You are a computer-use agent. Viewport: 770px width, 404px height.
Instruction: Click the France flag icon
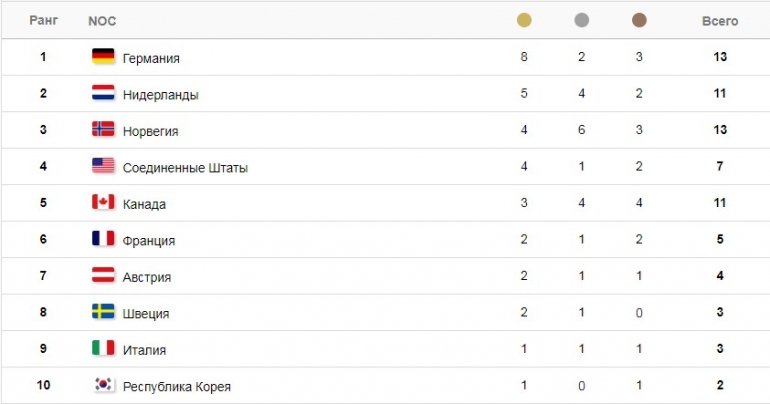tap(103, 239)
